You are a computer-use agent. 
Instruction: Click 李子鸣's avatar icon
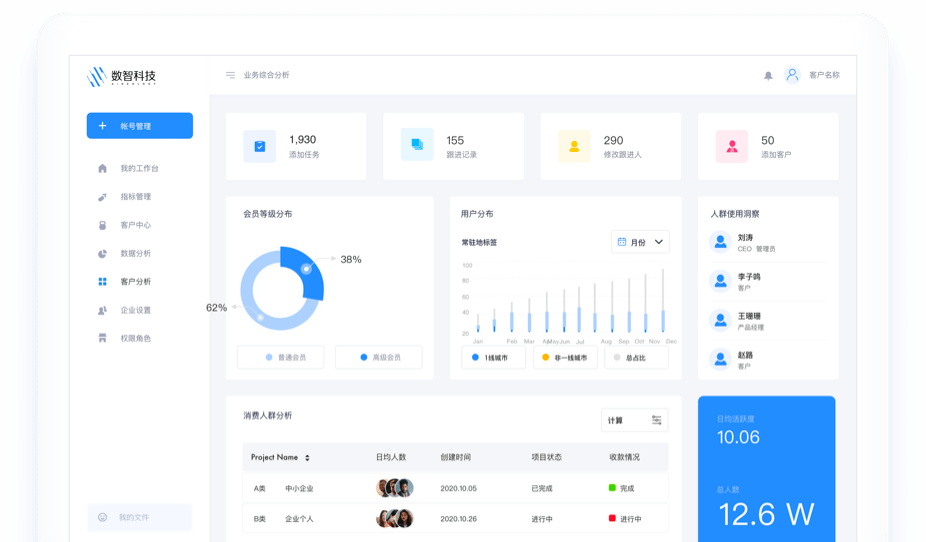[x=720, y=281]
